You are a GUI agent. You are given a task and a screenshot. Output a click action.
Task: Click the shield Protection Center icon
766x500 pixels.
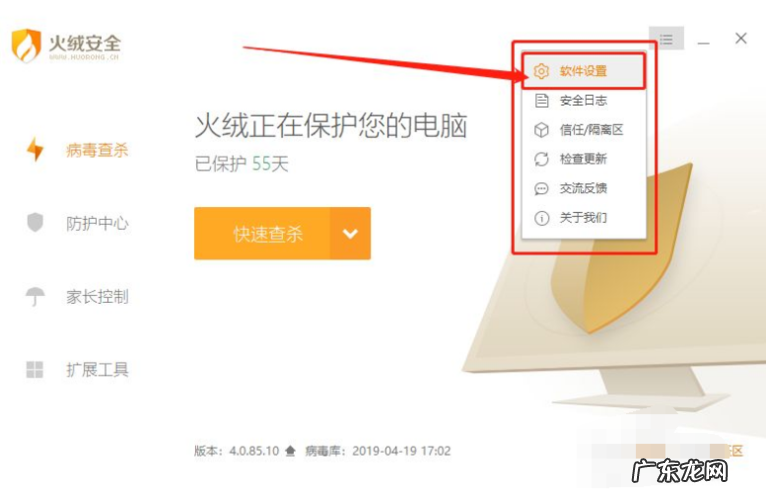35,223
